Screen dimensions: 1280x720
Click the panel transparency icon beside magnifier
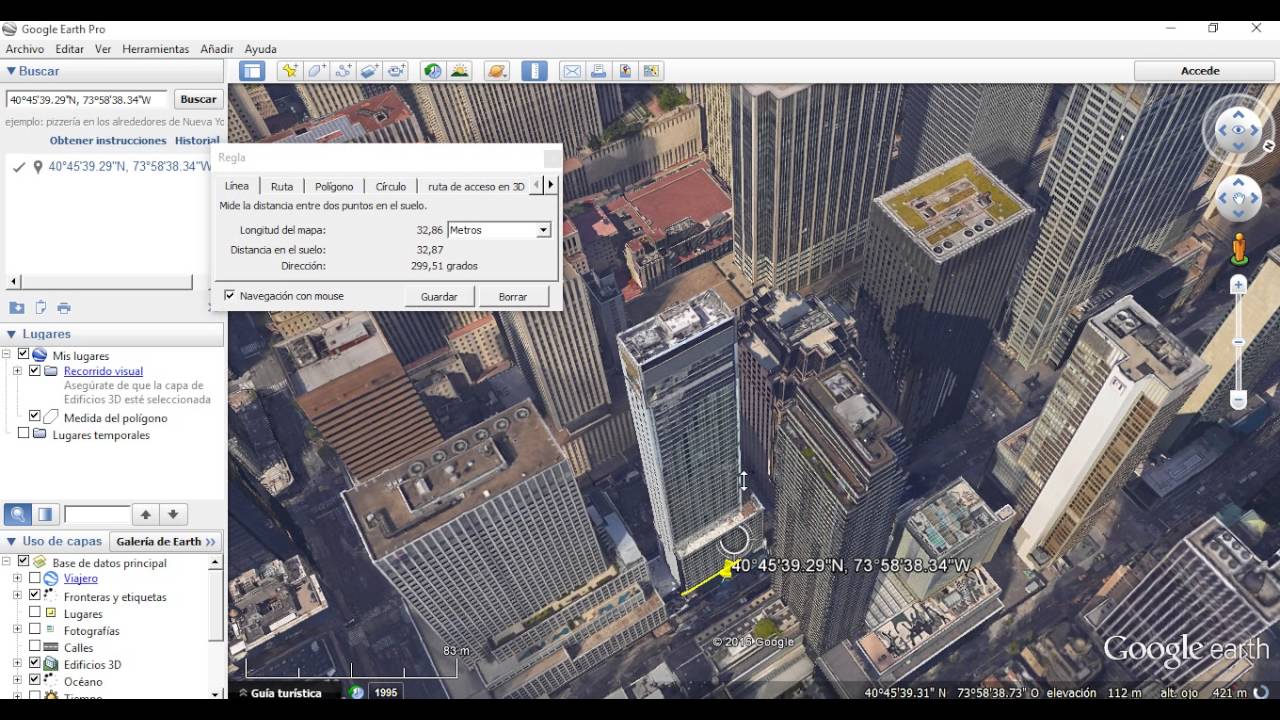click(45, 514)
